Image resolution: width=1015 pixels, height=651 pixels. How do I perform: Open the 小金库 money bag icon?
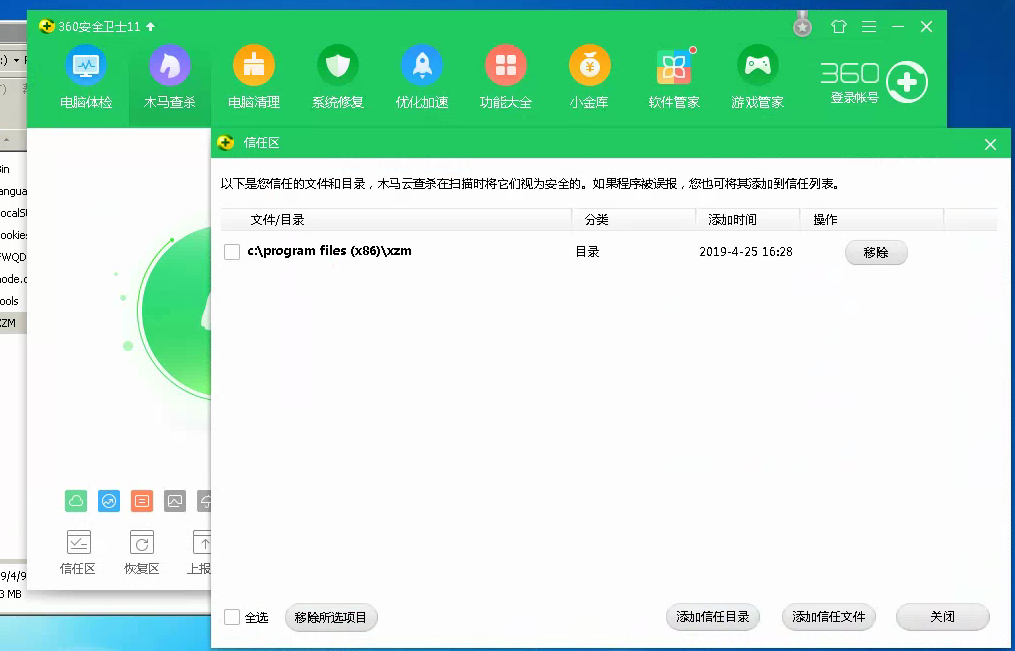click(x=590, y=67)
